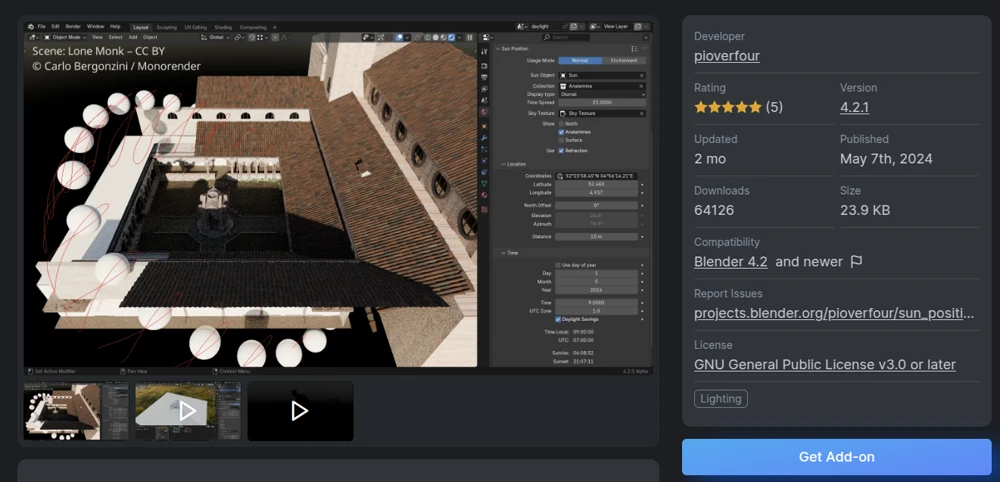The width and height of the screenshot is (1000, 482).
Task: Uncheck the Daylight Savings checkbox
Action: coord(558,319)
